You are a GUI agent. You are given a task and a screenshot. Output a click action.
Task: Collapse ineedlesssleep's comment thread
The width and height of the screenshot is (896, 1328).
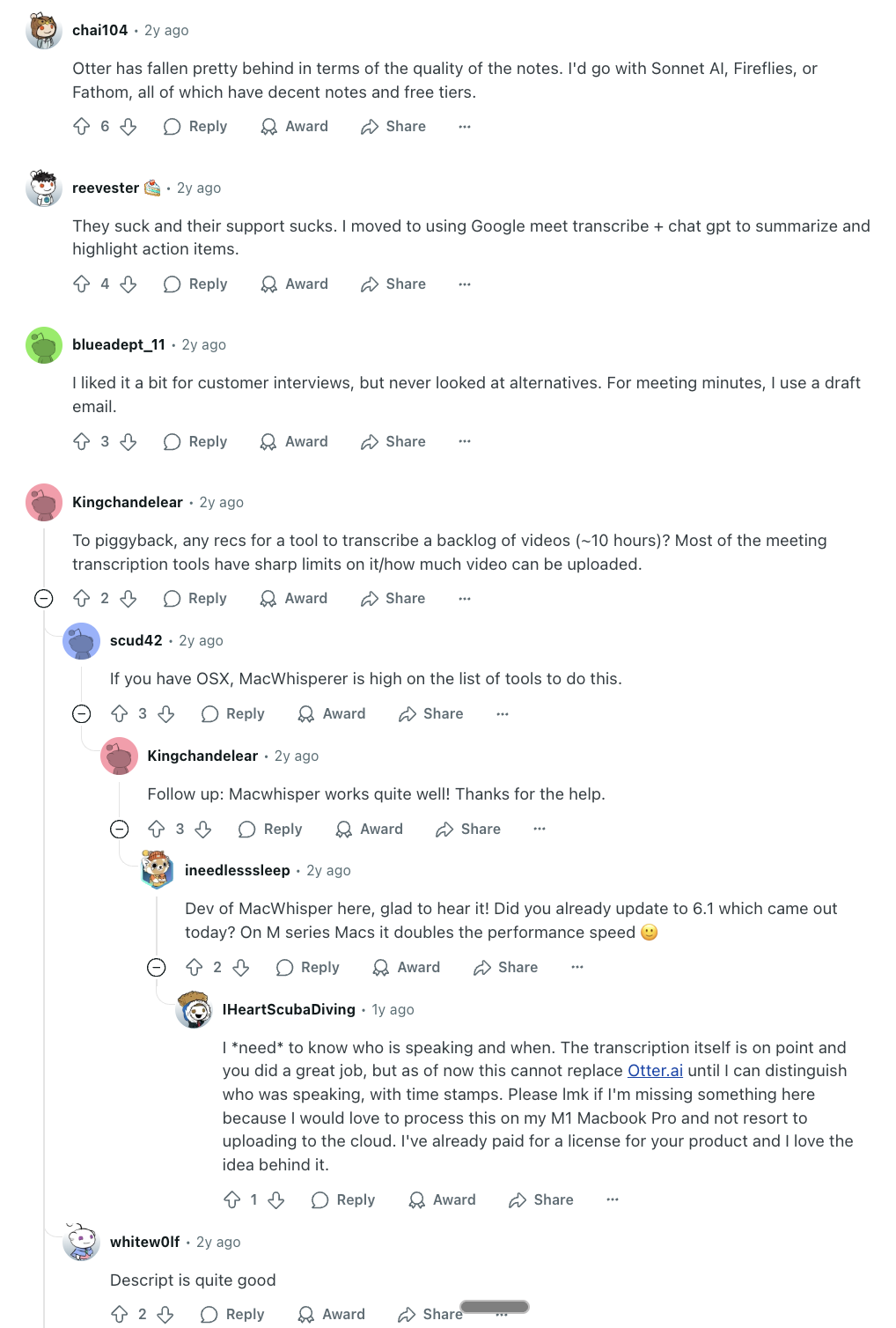pos(157,967)
